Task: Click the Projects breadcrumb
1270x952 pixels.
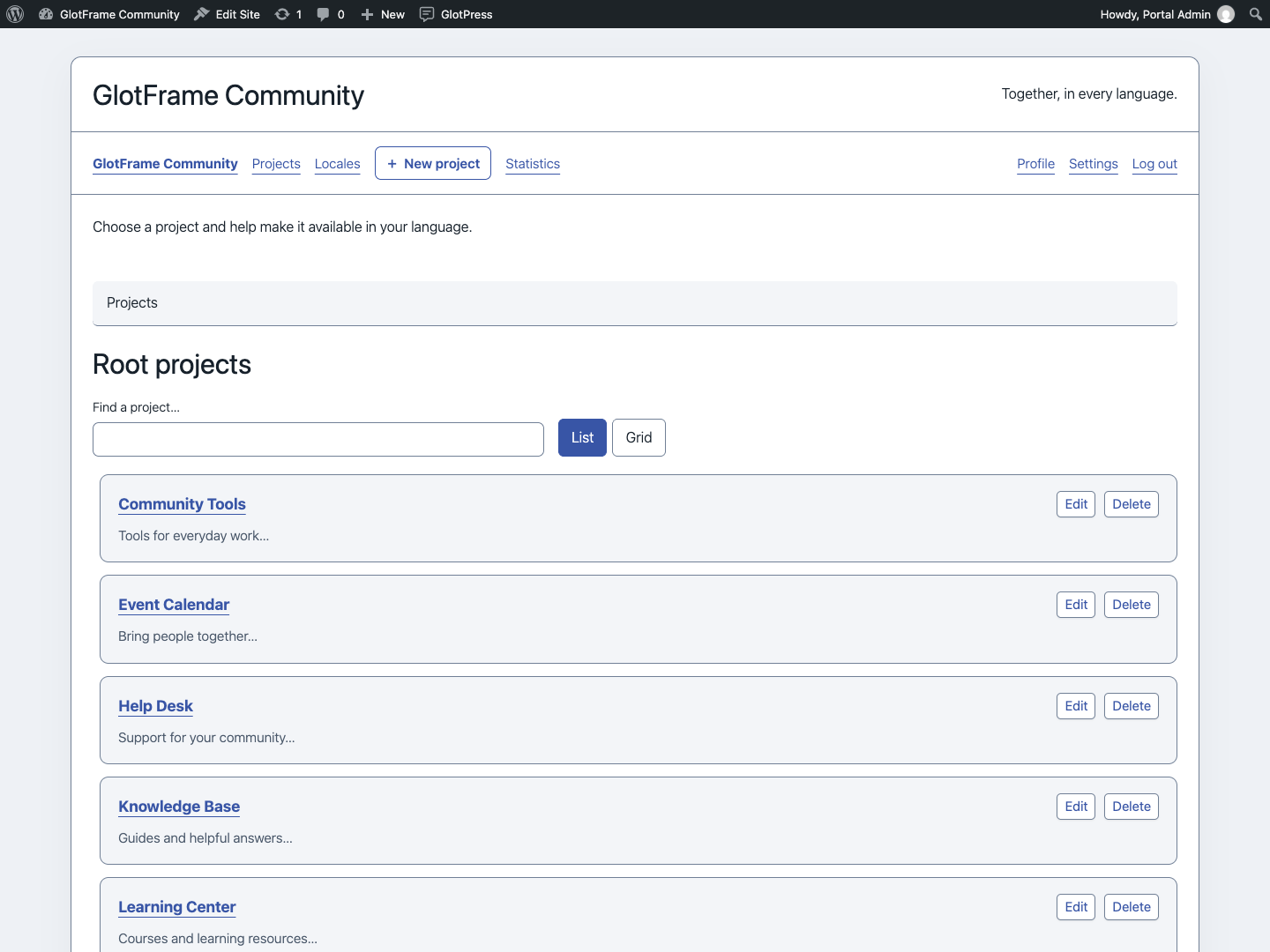Action: 132,302
